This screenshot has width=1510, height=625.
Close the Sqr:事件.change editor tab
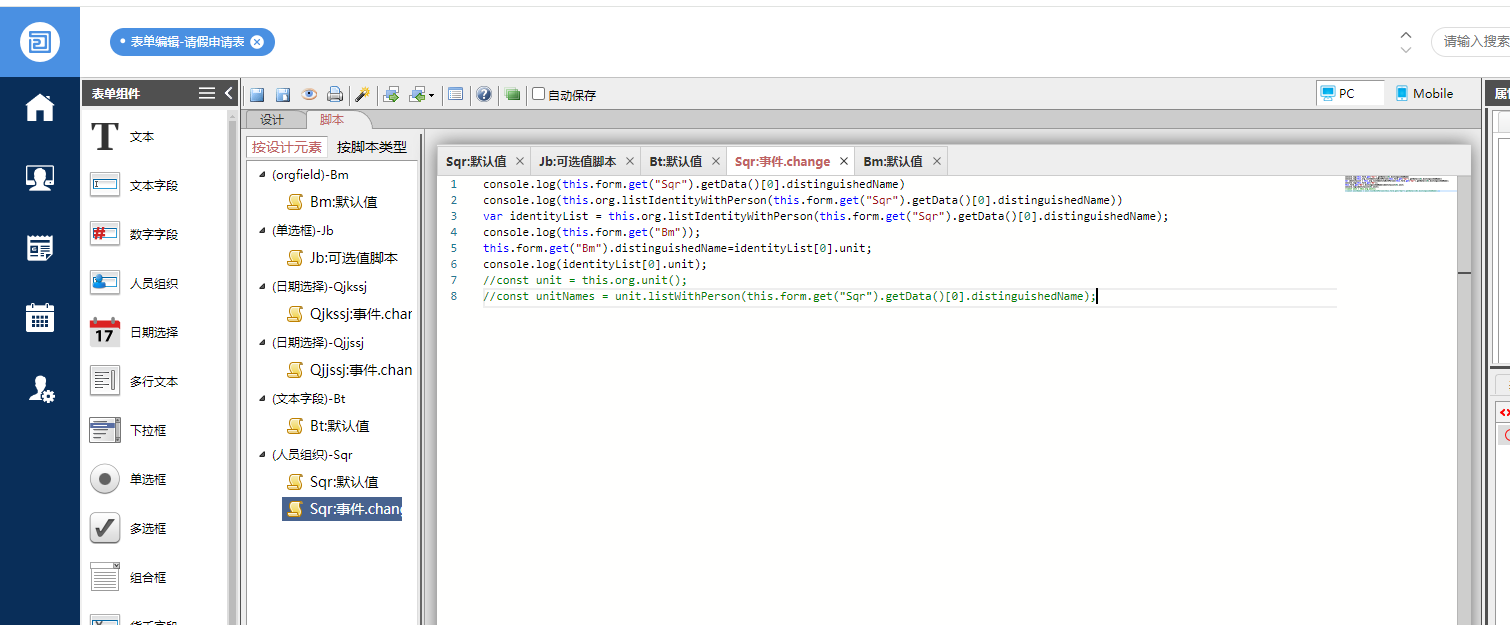point(843,161)
